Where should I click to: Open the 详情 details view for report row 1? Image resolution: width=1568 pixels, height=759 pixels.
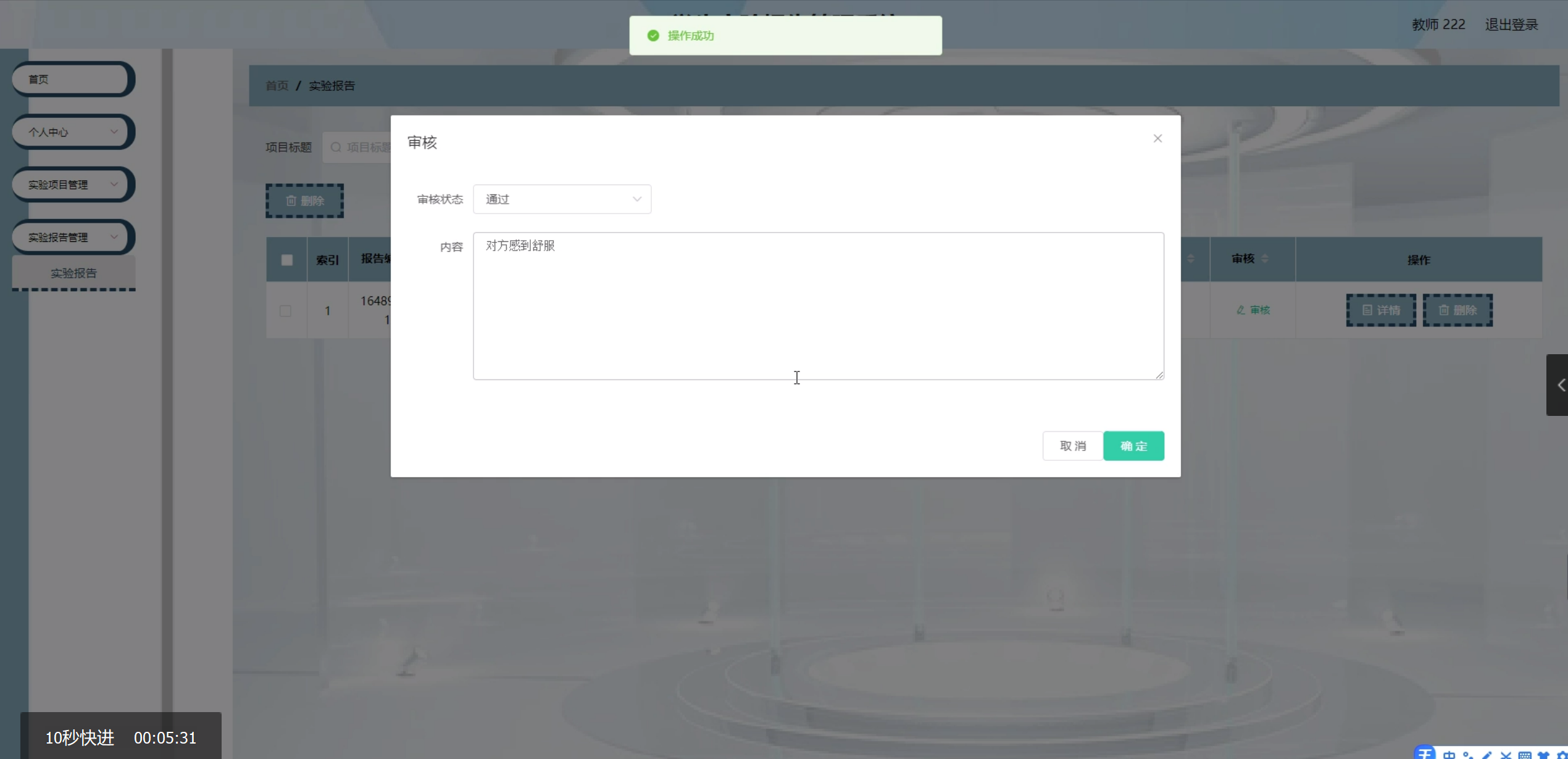[1381, 310]
